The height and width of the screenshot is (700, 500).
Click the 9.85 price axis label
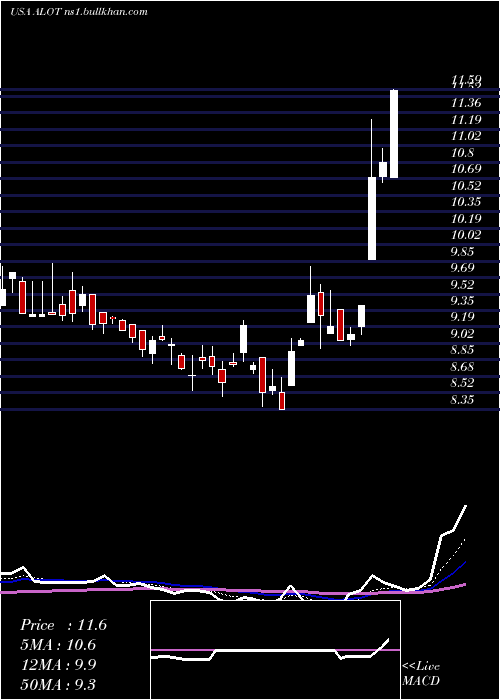tap(462, 252)
